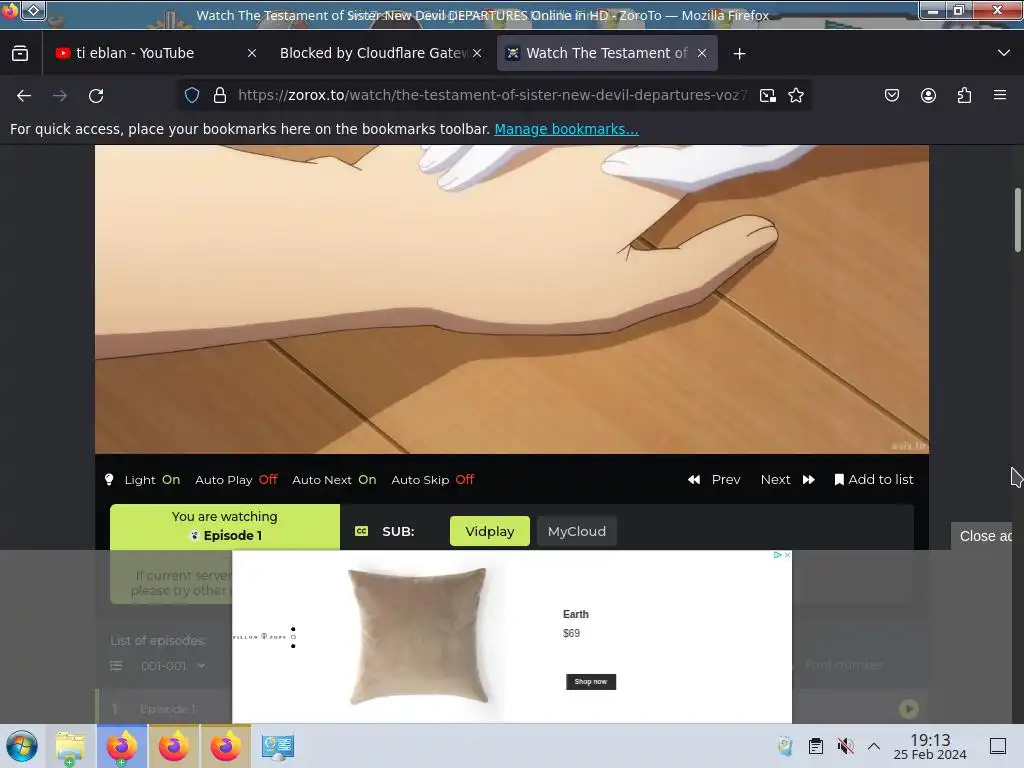
Task: Add the anime with Add to list
Action: [x=874, y=480]
